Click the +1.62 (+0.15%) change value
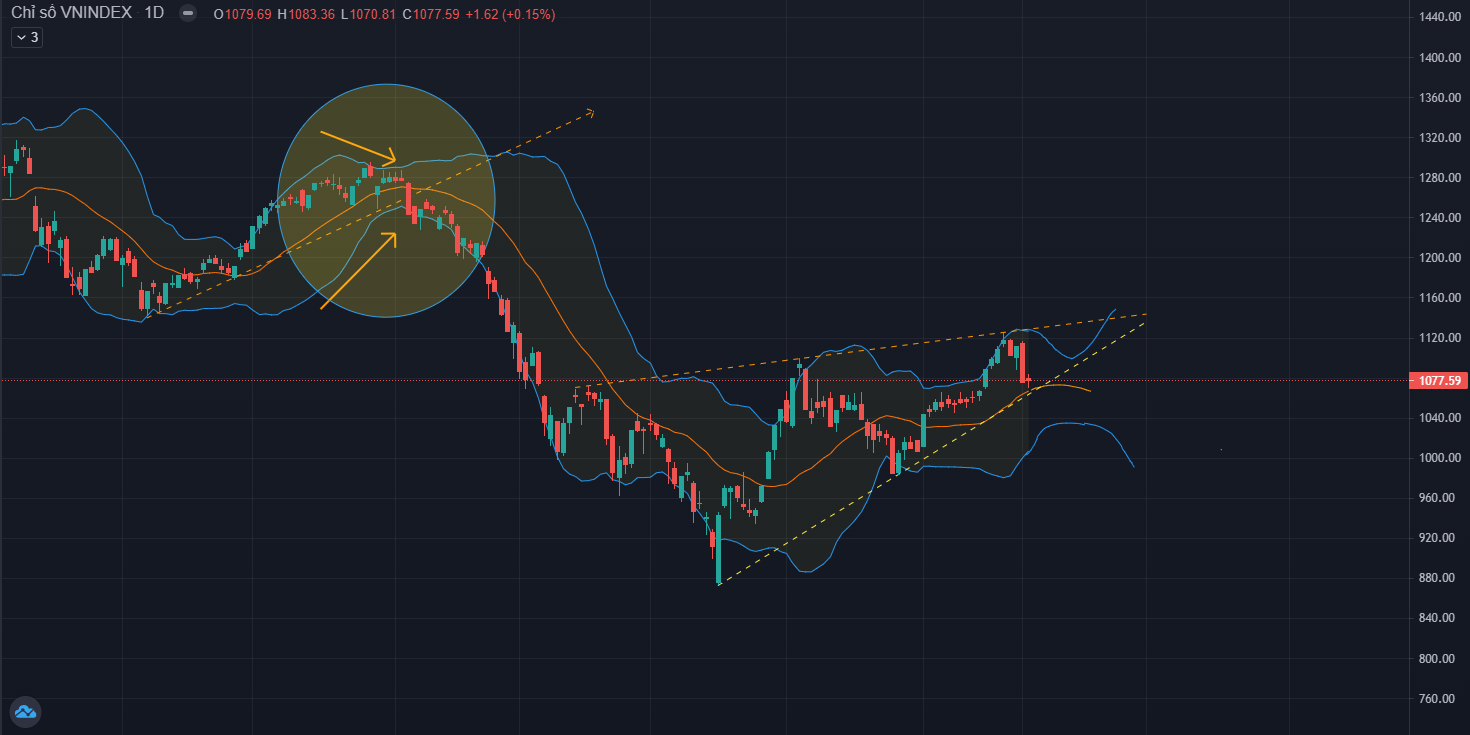Image resolution: width=1470 pixels, height=735 pixels. pos(510,14)
